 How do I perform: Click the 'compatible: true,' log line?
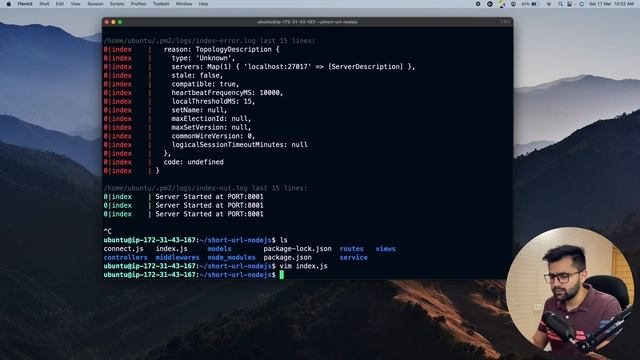point(205,84)
